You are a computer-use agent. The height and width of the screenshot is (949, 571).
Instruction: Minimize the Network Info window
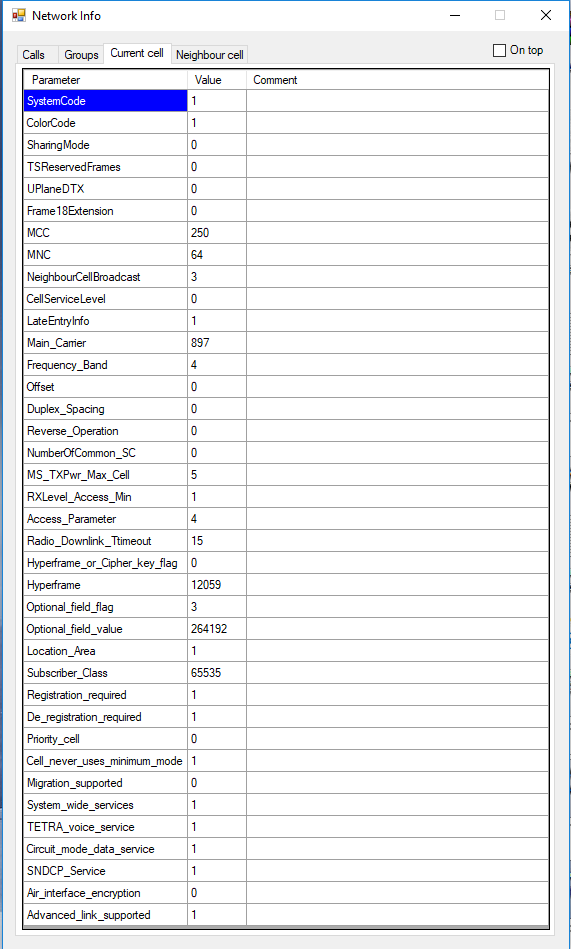[x=455, y=15]
